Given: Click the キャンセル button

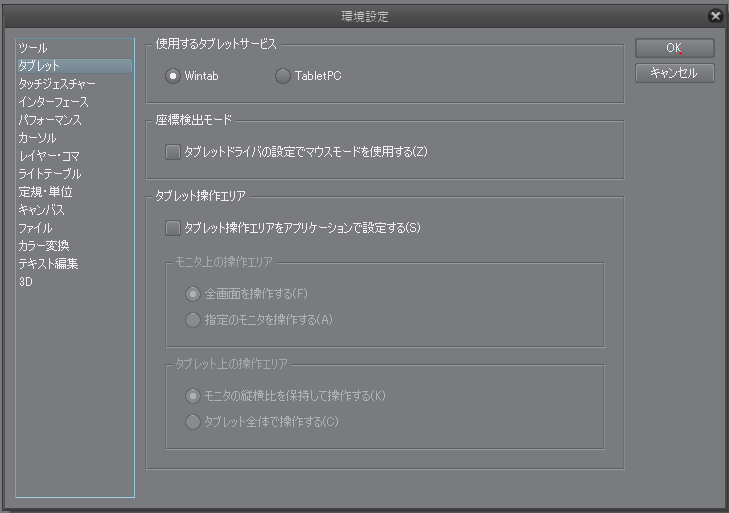Looking at the screenshot, I should click(675, 73).
